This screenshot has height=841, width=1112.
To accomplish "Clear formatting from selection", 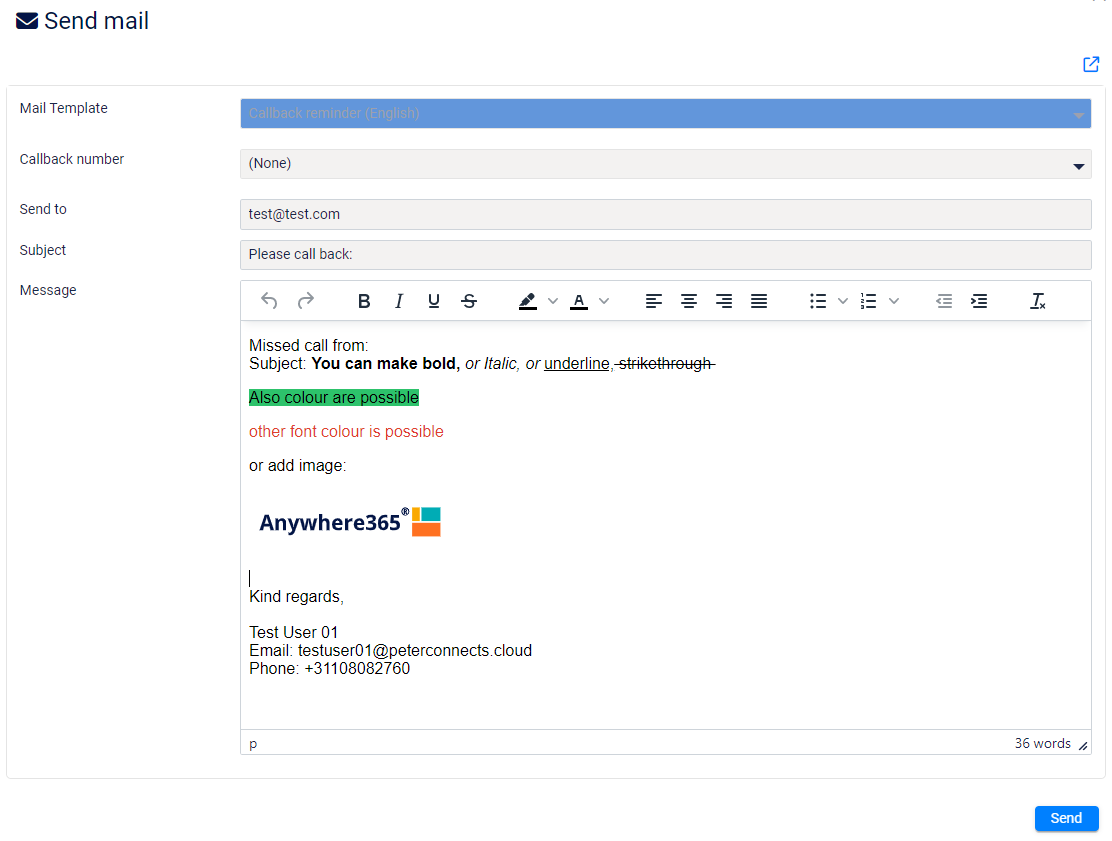I will coord(1038,301).
